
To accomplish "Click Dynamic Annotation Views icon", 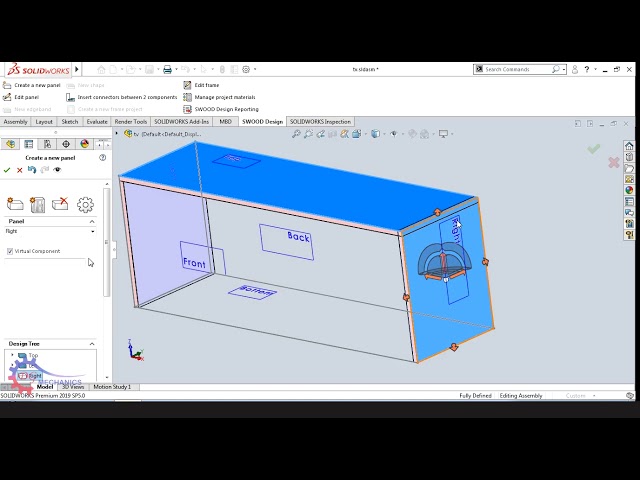I will (344, 134).
